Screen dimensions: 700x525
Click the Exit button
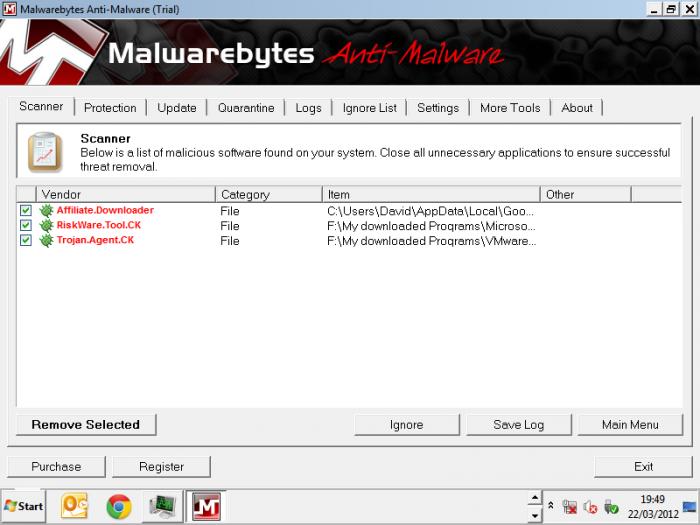pos(643,467)
